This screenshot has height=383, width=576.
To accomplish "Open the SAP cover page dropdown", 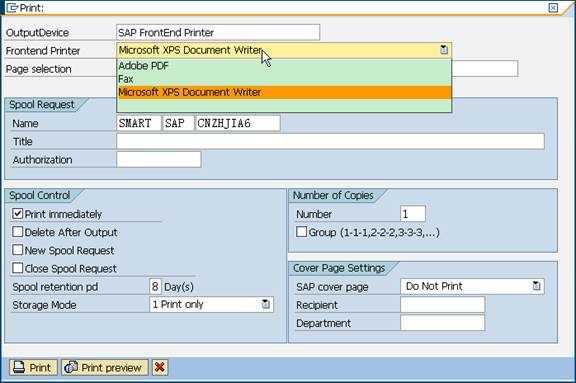I will pos(472,286).
